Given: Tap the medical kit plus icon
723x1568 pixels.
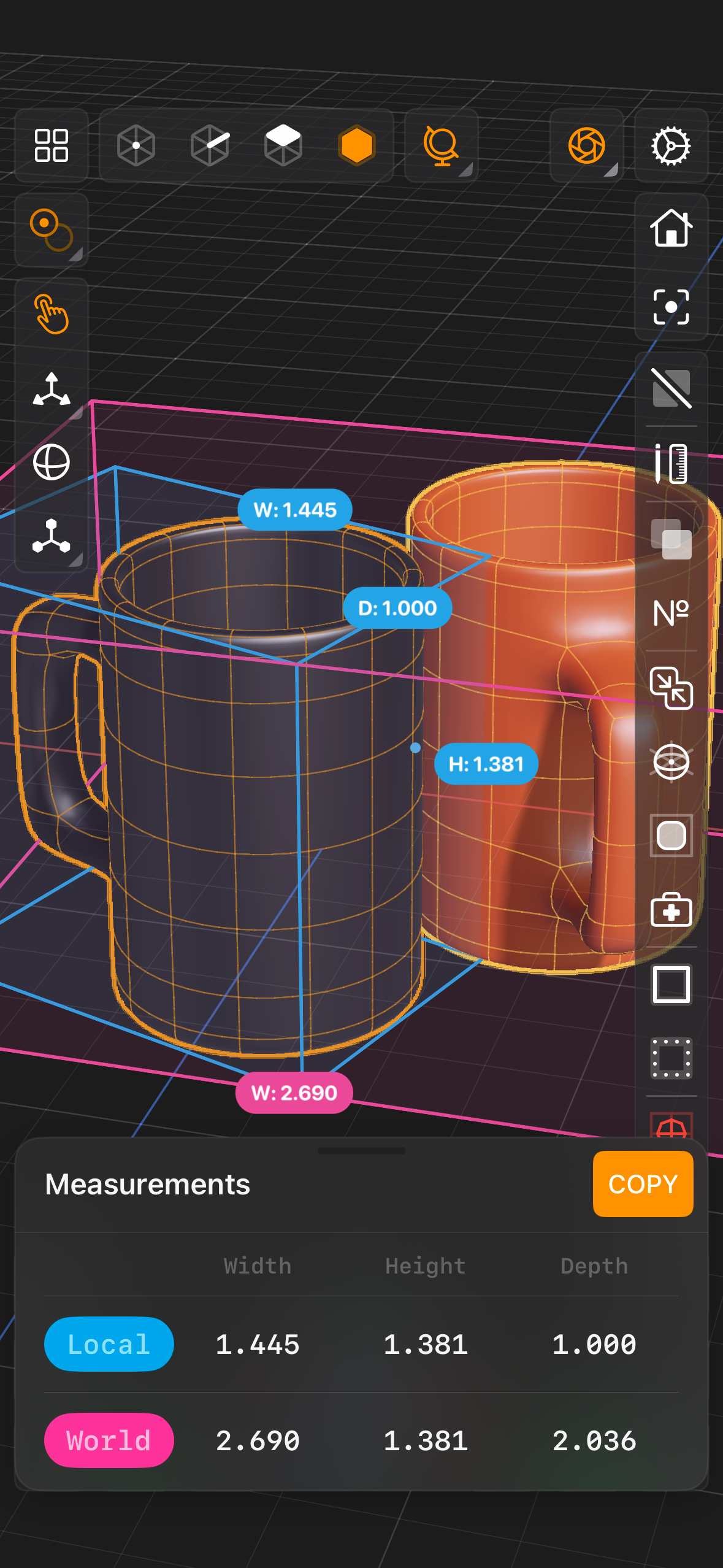Looking at the screenshot, I should (671, 910).
